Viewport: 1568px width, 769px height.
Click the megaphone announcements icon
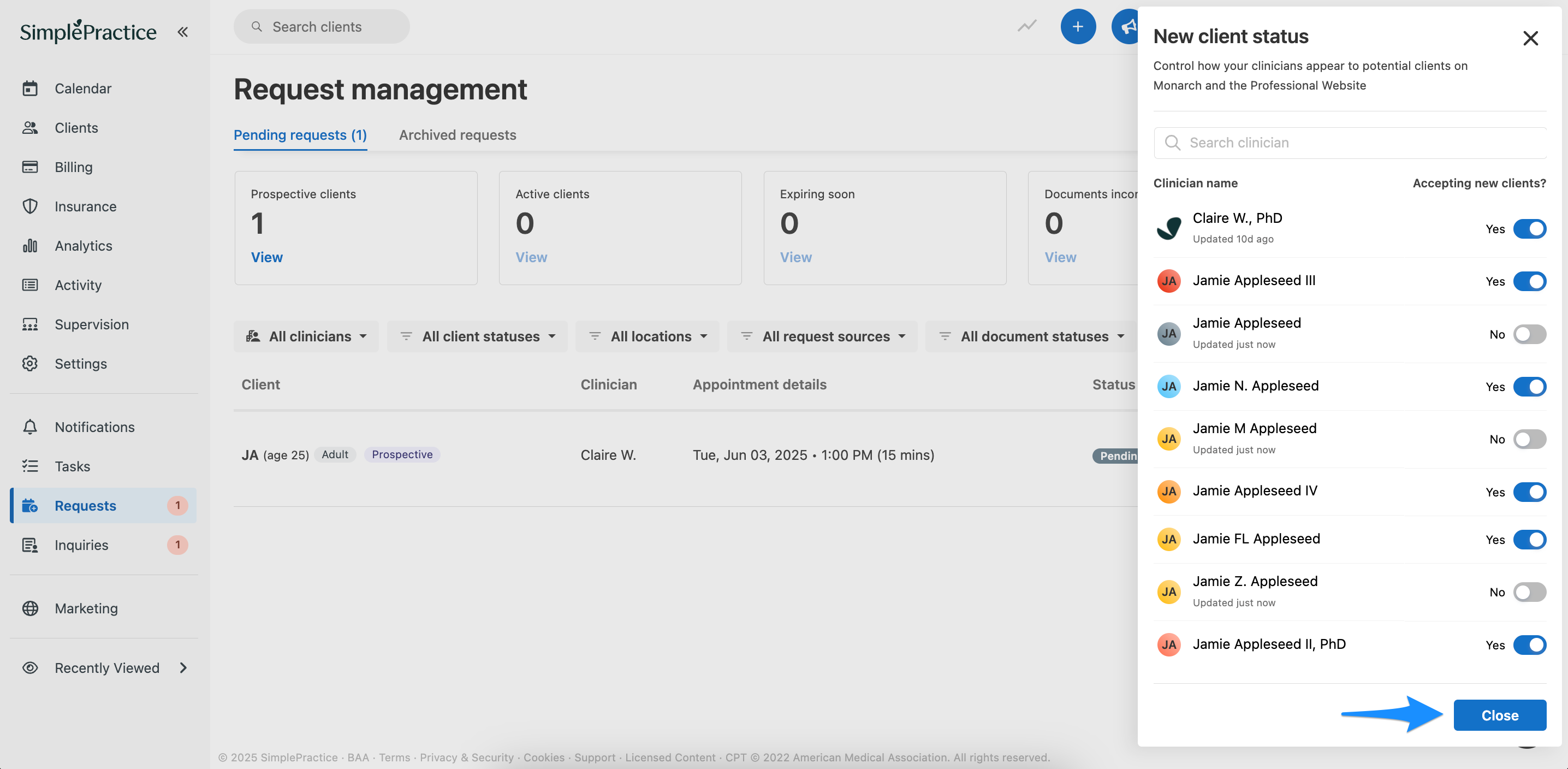pyautogui.click(x=1126, y=26)
